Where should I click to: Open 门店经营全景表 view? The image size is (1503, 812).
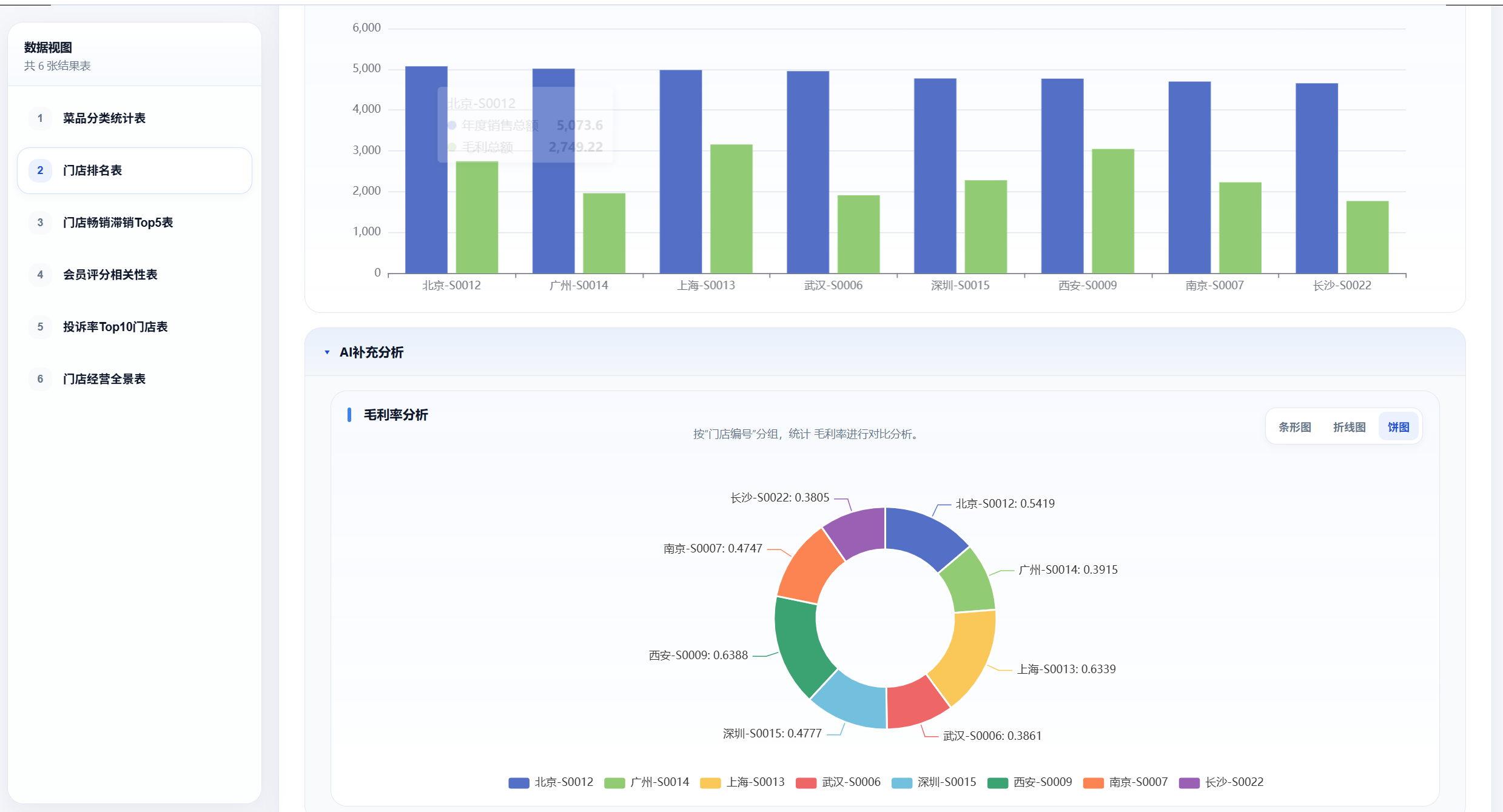pos(135,379)
